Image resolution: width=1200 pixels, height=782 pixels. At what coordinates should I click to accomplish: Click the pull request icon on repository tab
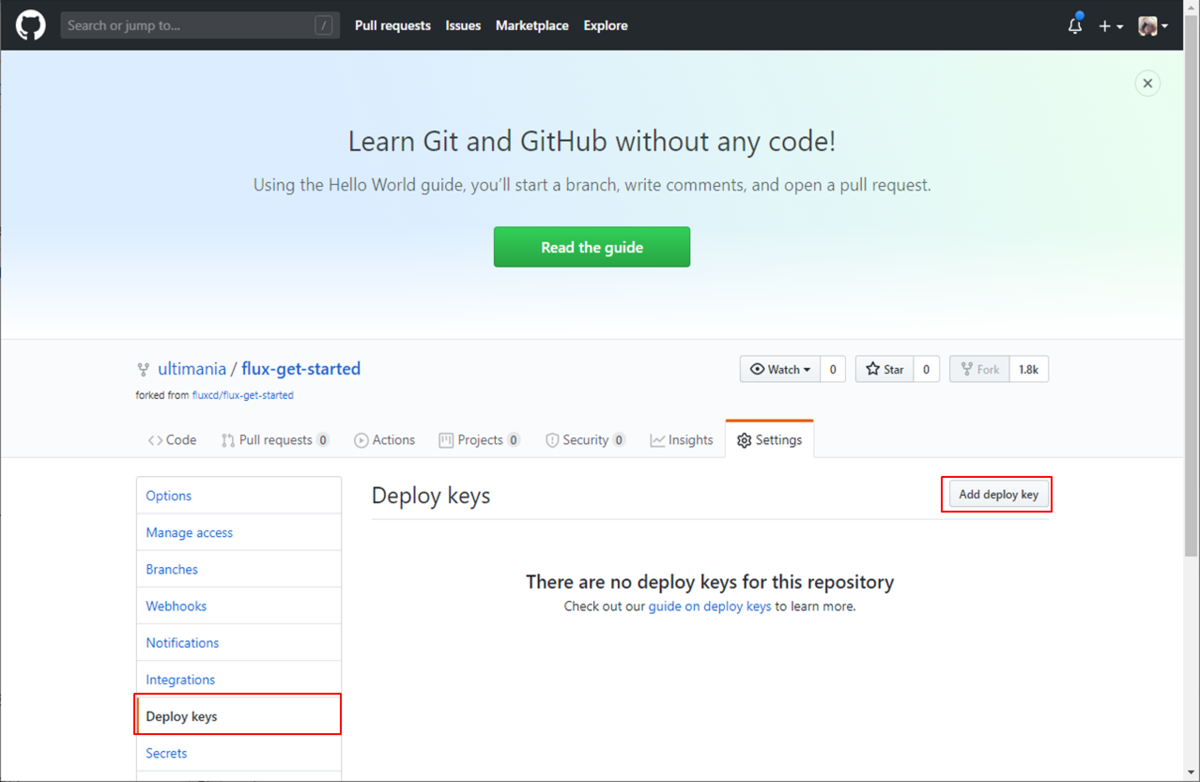[228, 440]
